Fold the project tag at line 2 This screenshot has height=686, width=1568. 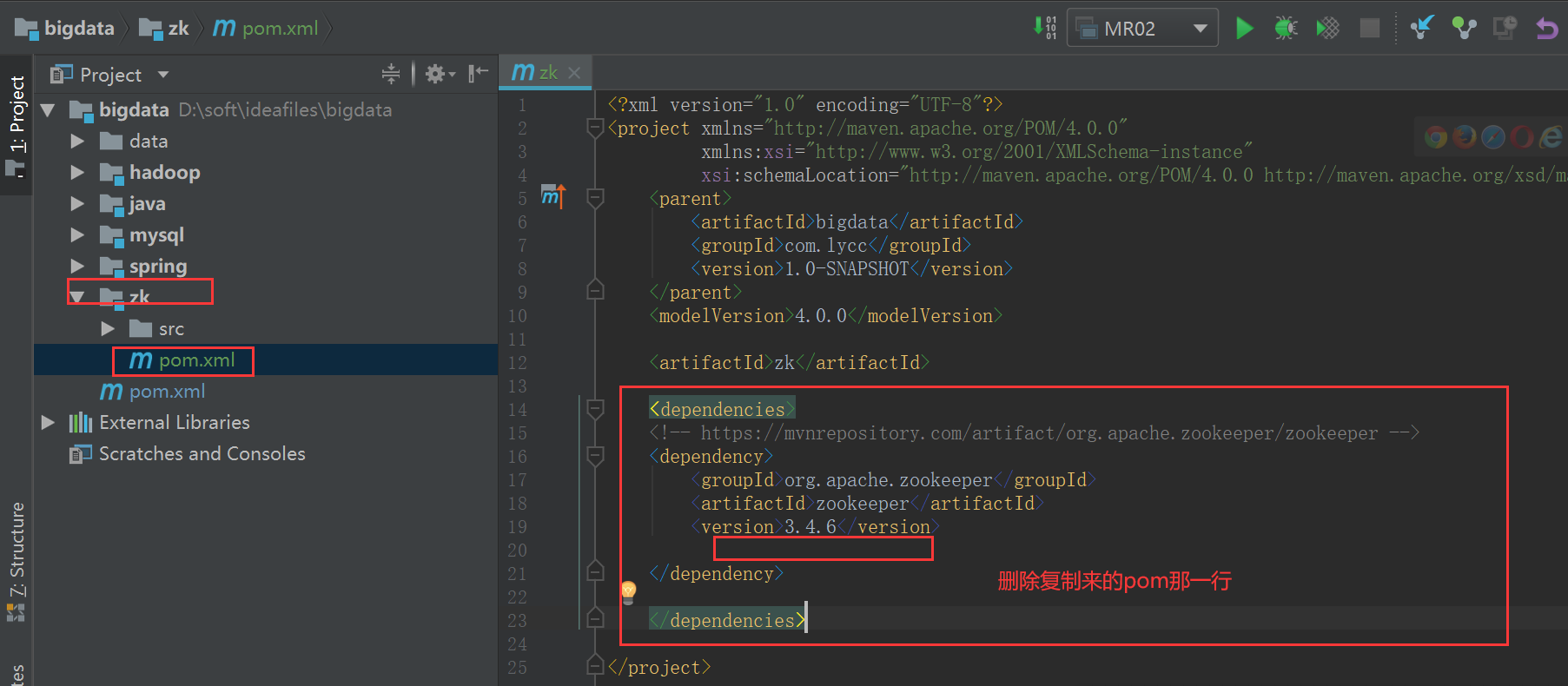[x=595, y=129]
